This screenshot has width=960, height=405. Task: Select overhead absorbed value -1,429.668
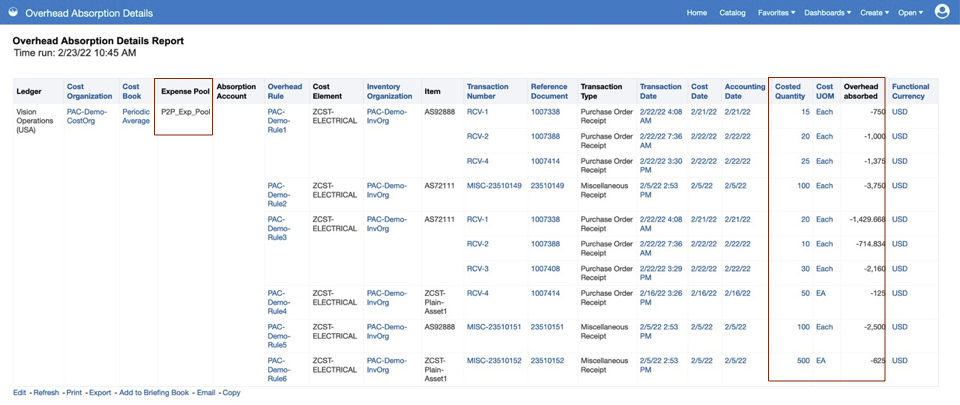tap(867, 220)
